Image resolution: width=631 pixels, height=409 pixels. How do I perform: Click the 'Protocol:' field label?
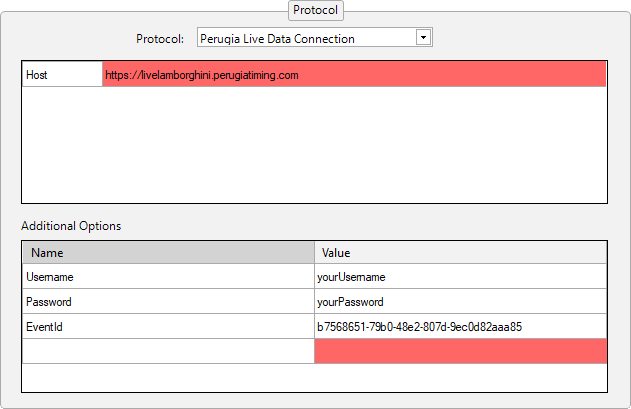pos(160,38)
